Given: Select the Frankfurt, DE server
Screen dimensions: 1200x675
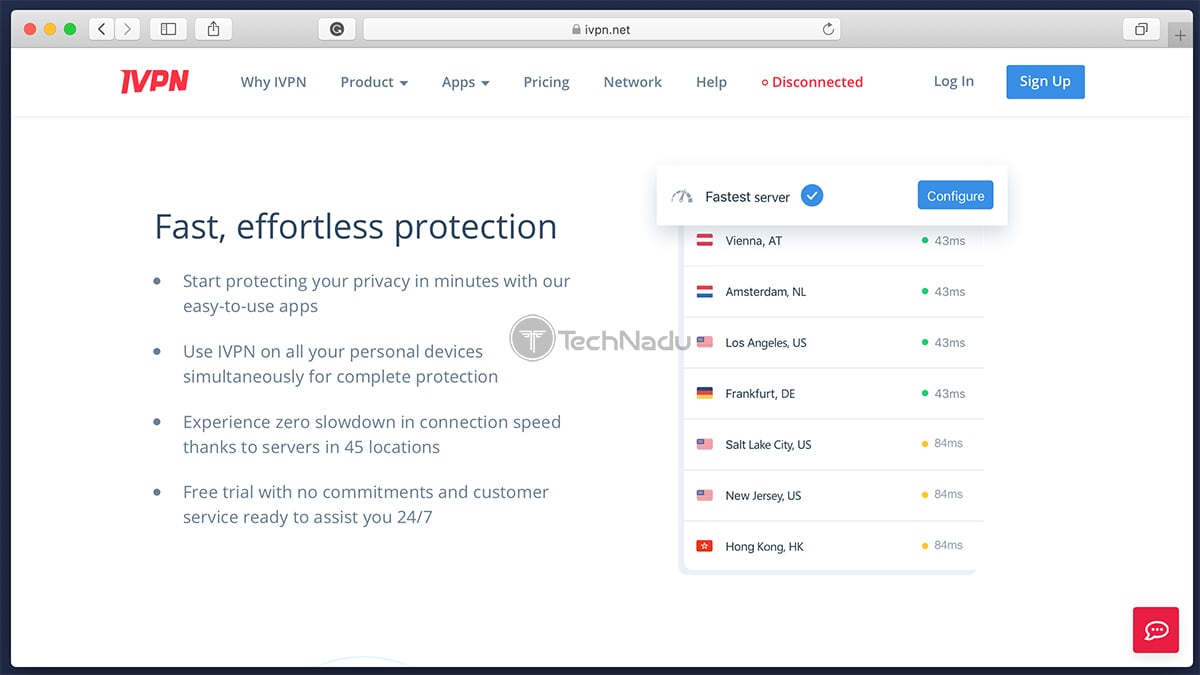Looking at the screenshot, I should [834, 393].
